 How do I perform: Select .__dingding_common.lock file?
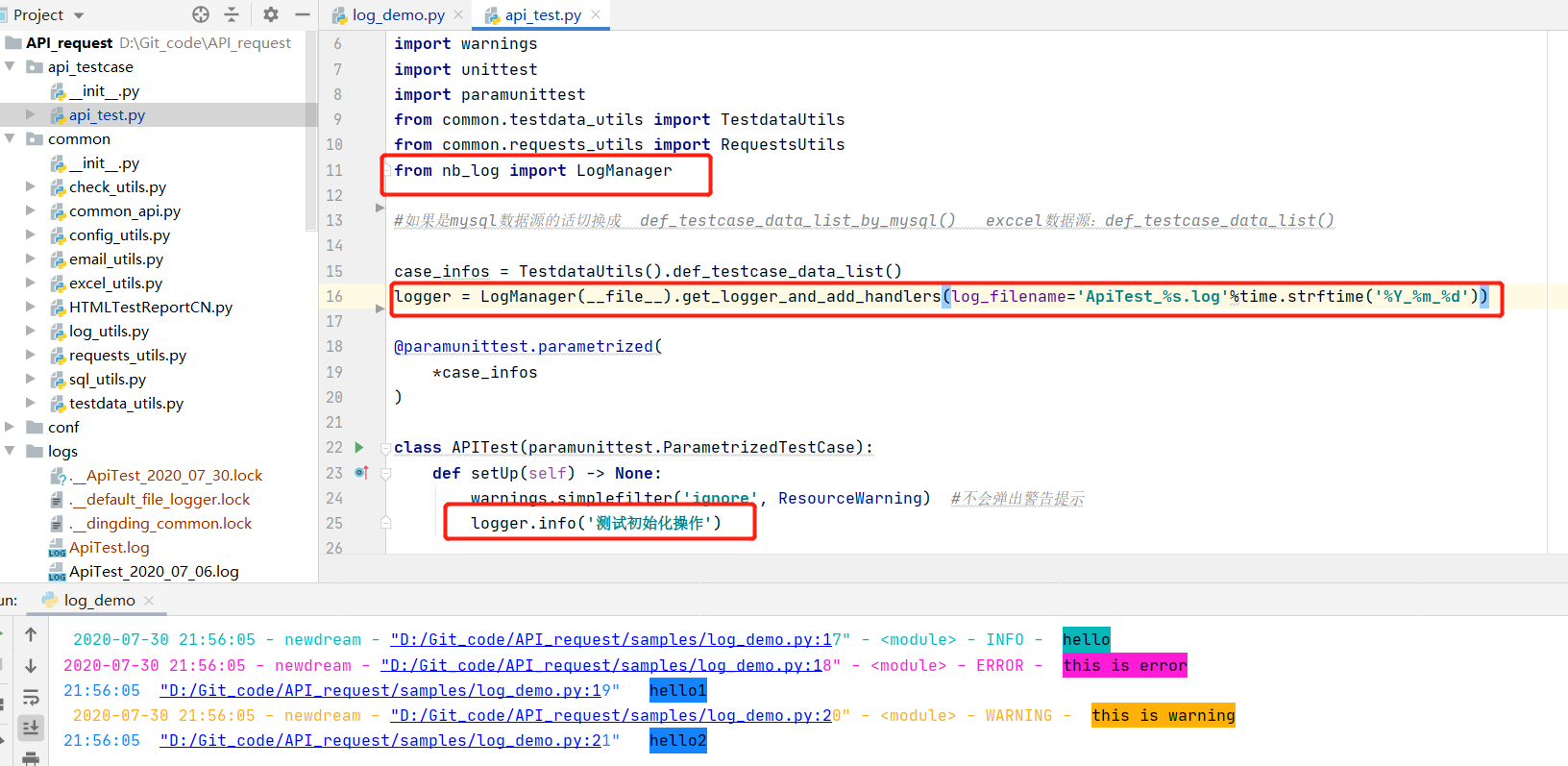[x=160, y=523]
